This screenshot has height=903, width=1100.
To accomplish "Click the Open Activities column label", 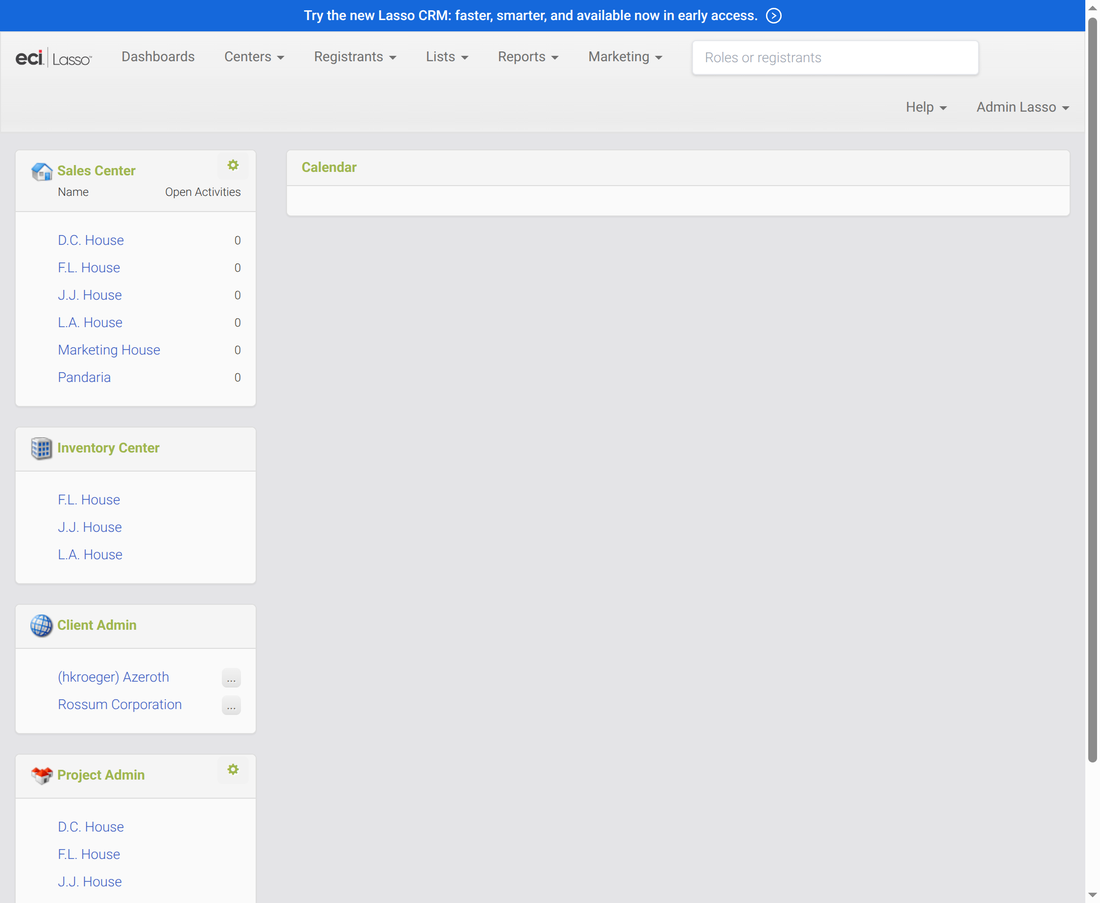I will (203, 192).
